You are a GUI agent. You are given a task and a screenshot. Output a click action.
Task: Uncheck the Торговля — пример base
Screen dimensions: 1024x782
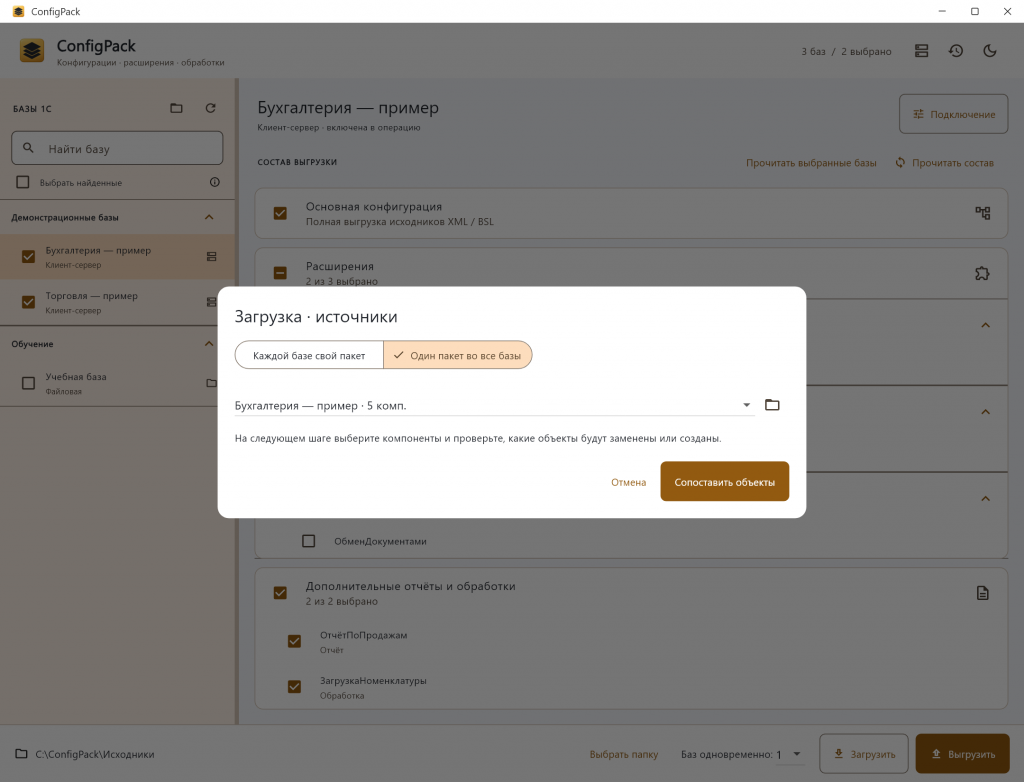(x=28, y=302)
